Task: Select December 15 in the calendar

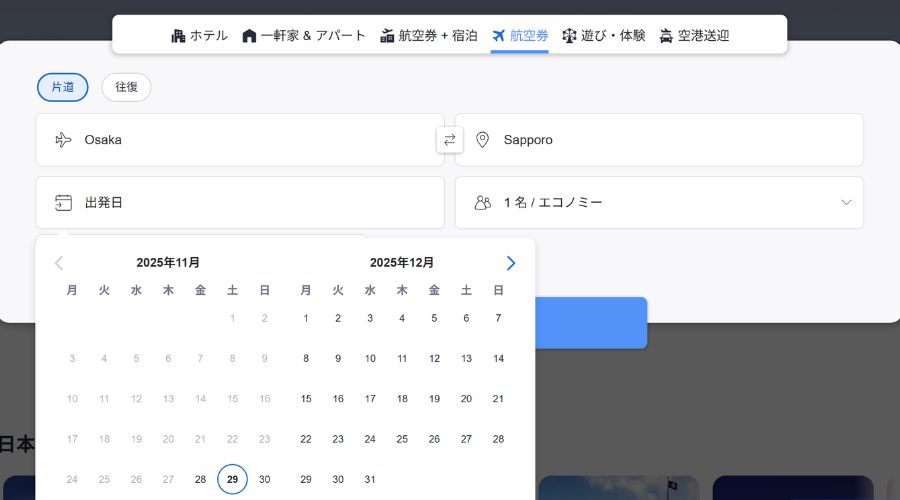Action: [306, 398]
